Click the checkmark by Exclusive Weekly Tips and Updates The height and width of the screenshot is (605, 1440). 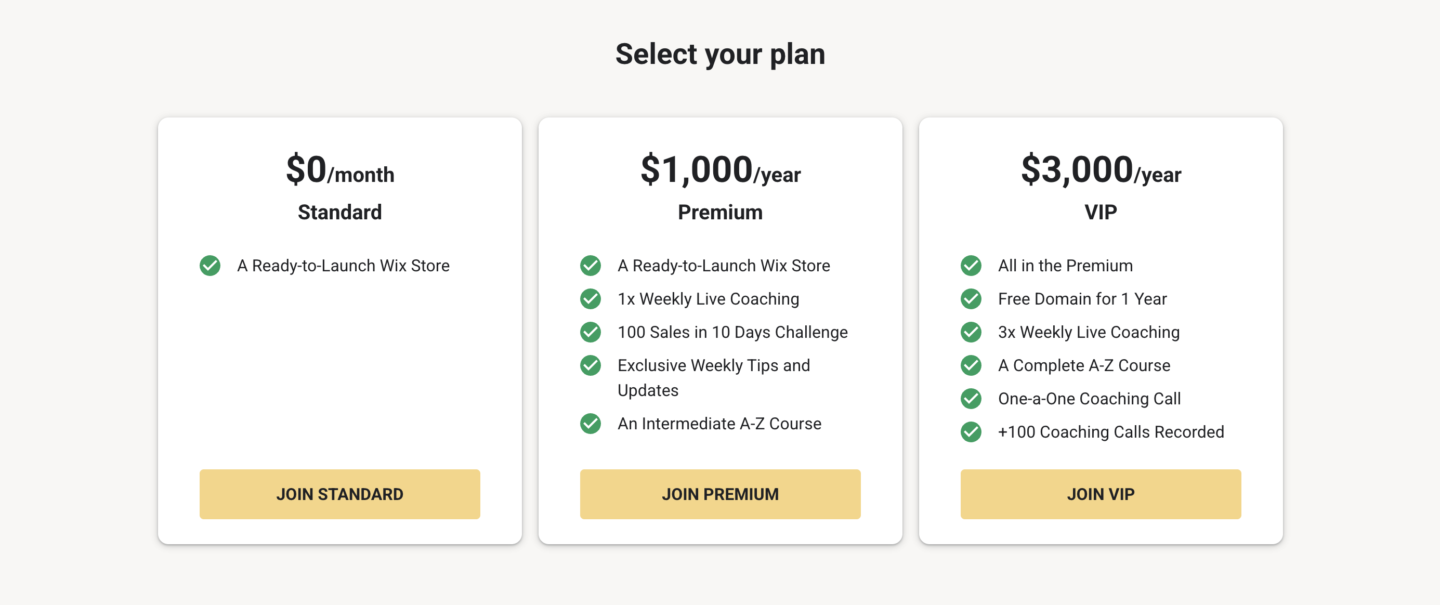[x=591, y=366]
